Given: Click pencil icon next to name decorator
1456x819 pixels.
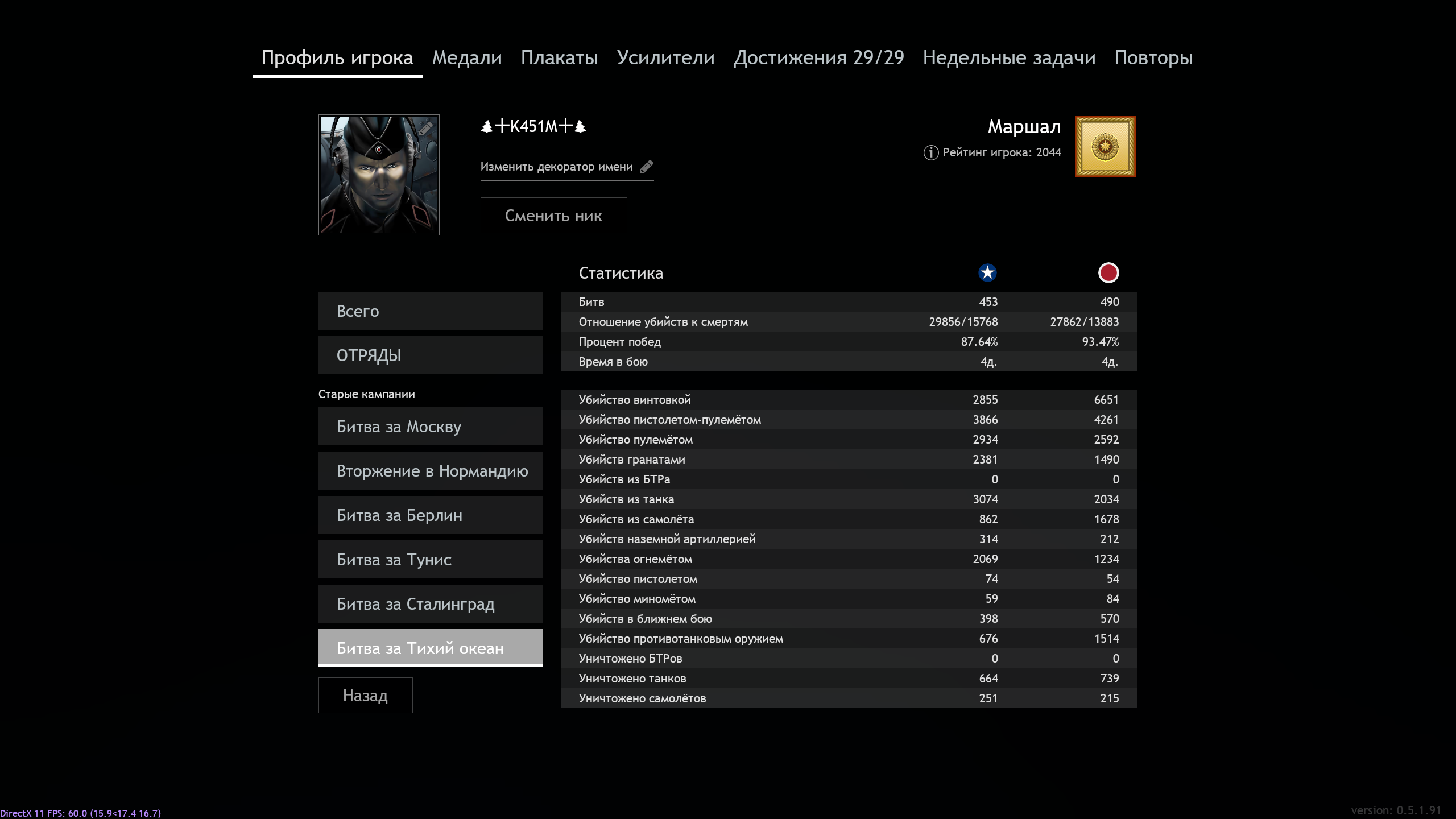Looking at the screenshot, I should point(647,167).
